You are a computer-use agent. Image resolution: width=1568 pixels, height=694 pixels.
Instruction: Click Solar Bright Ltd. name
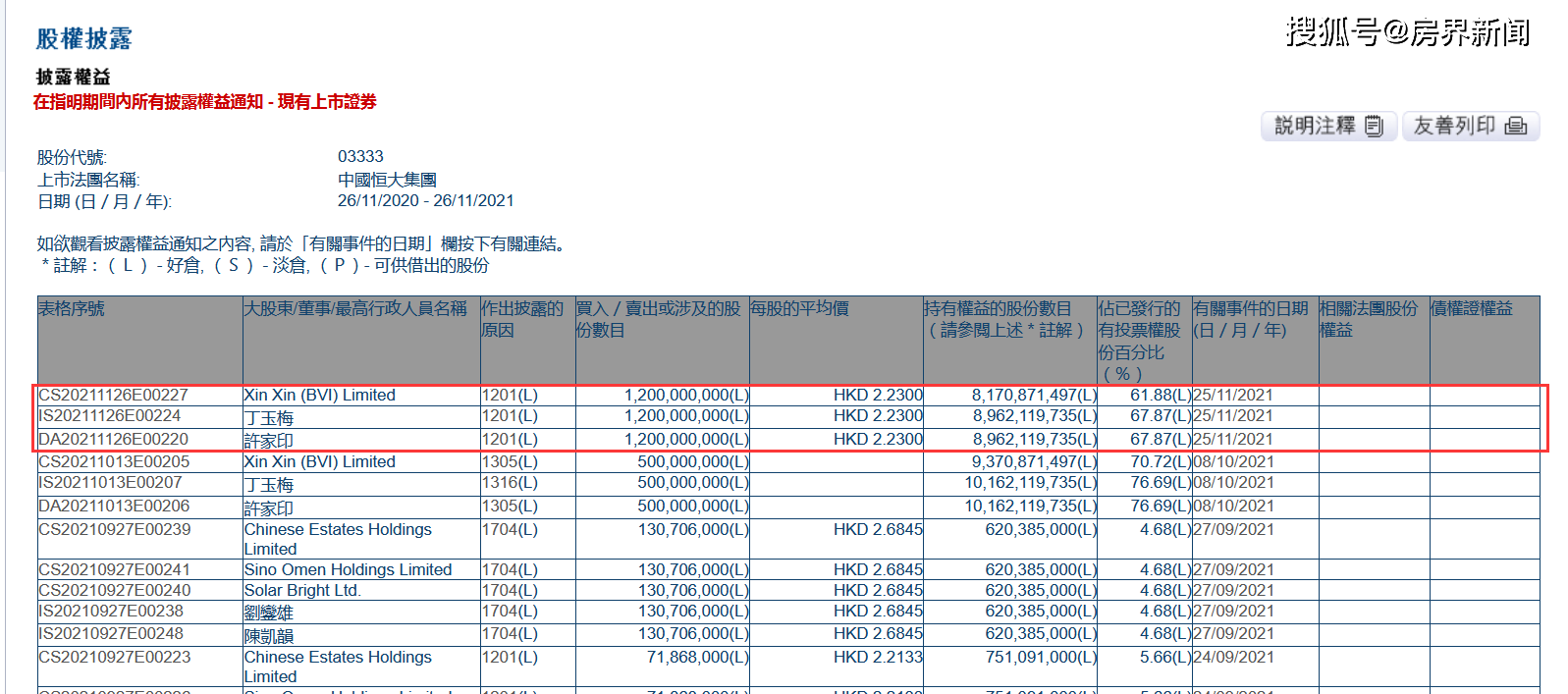[x=302, y=591]
